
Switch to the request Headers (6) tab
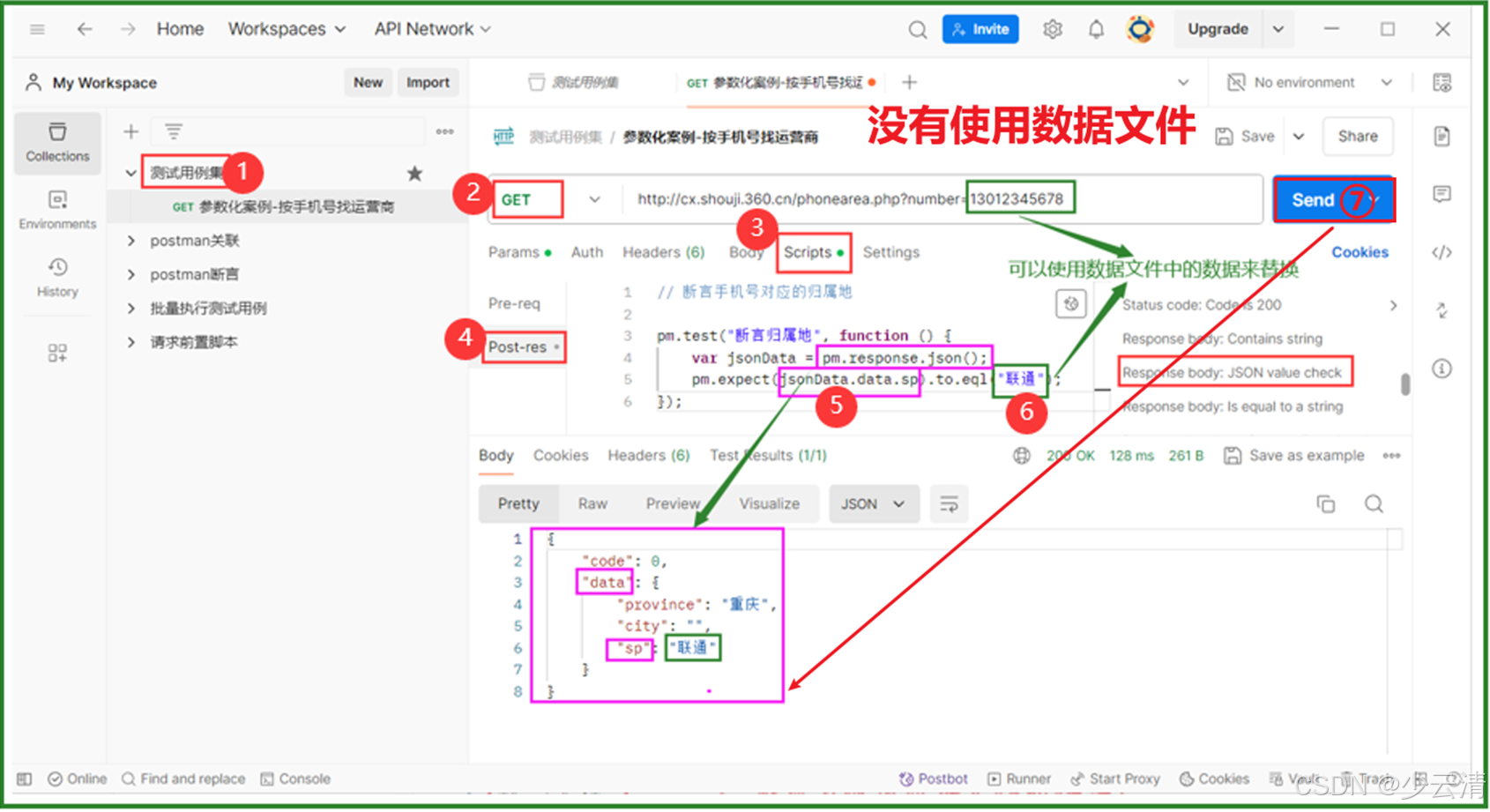663,253
